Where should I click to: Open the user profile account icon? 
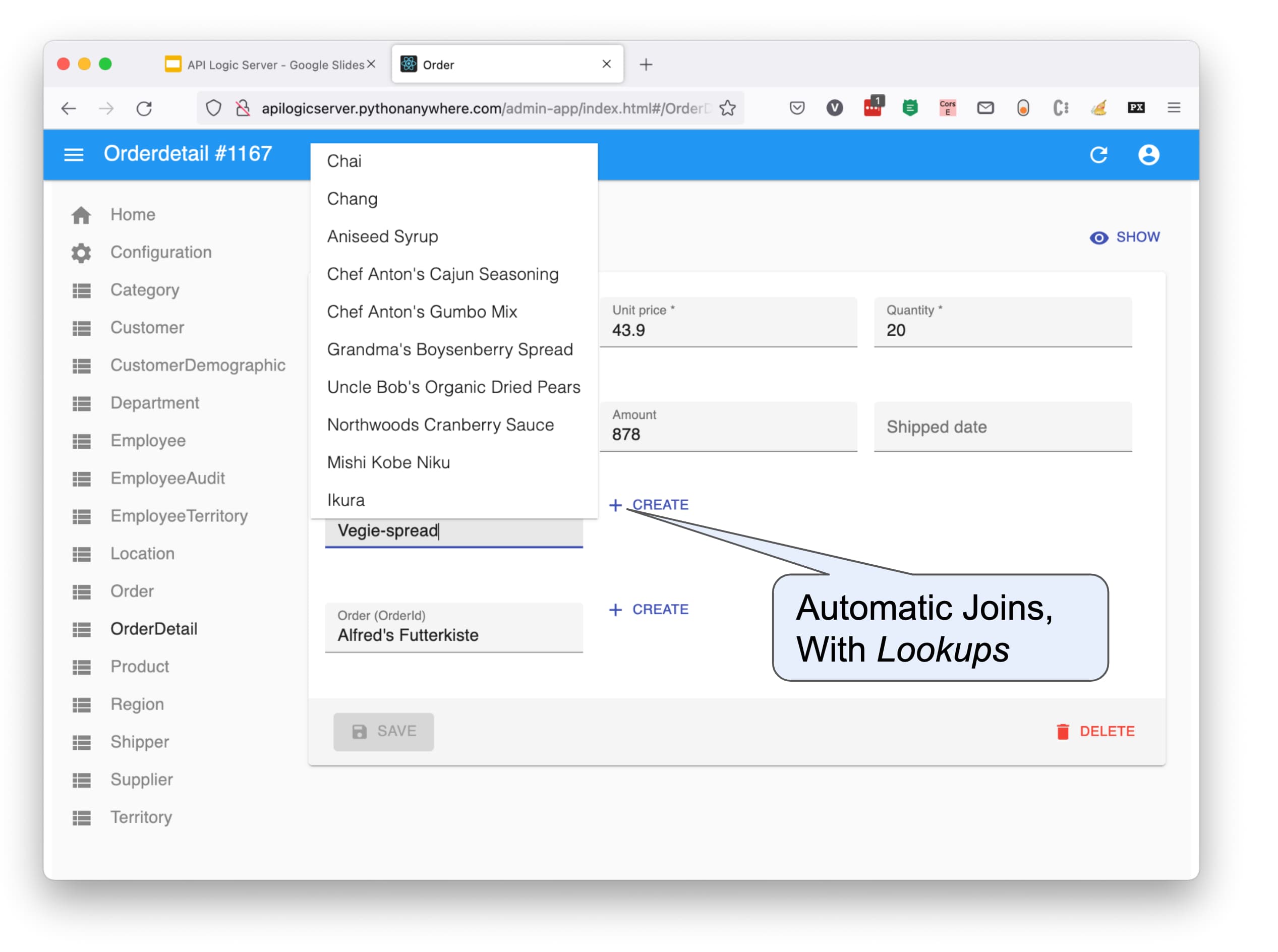point(1148,154)
